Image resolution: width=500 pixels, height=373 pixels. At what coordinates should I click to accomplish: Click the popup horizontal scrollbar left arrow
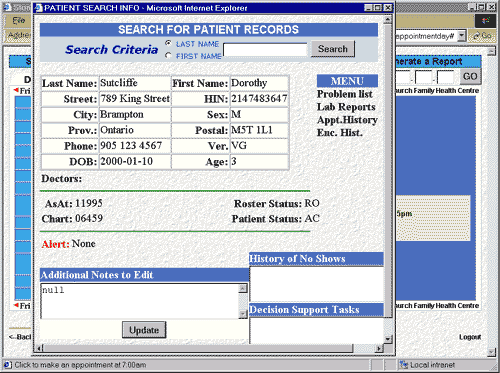click(39, 349)
